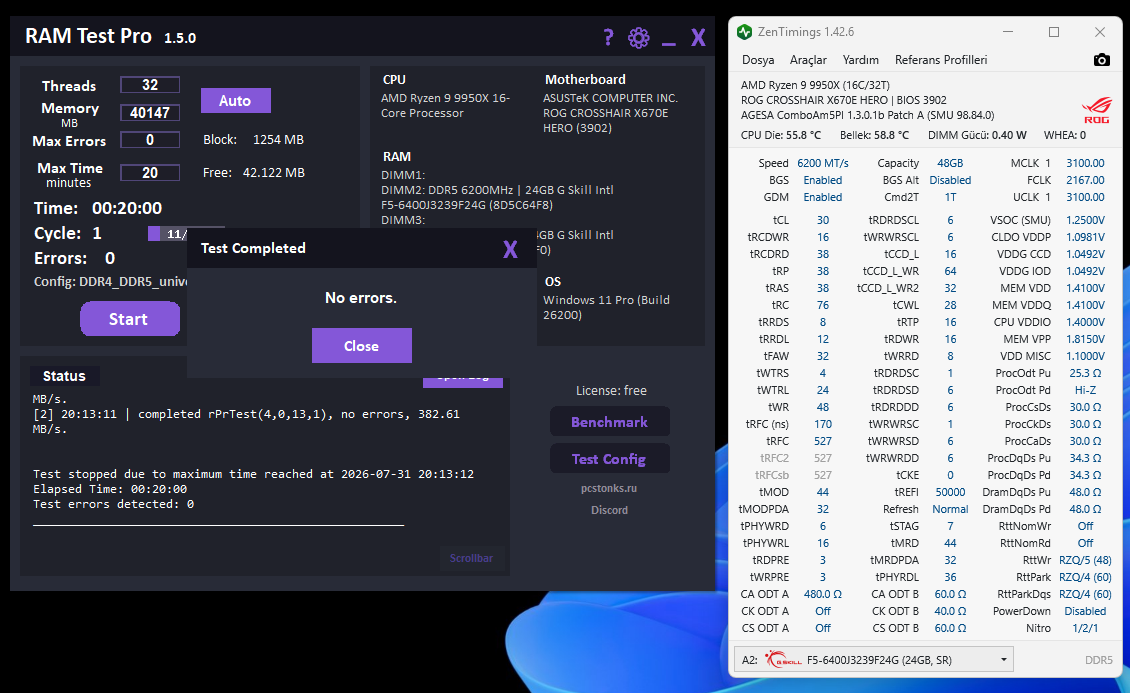Image resolution: width=1130 pixels, height=693 pixels.
Task: Click the tREFI value 50000
Action: (951, 492)
